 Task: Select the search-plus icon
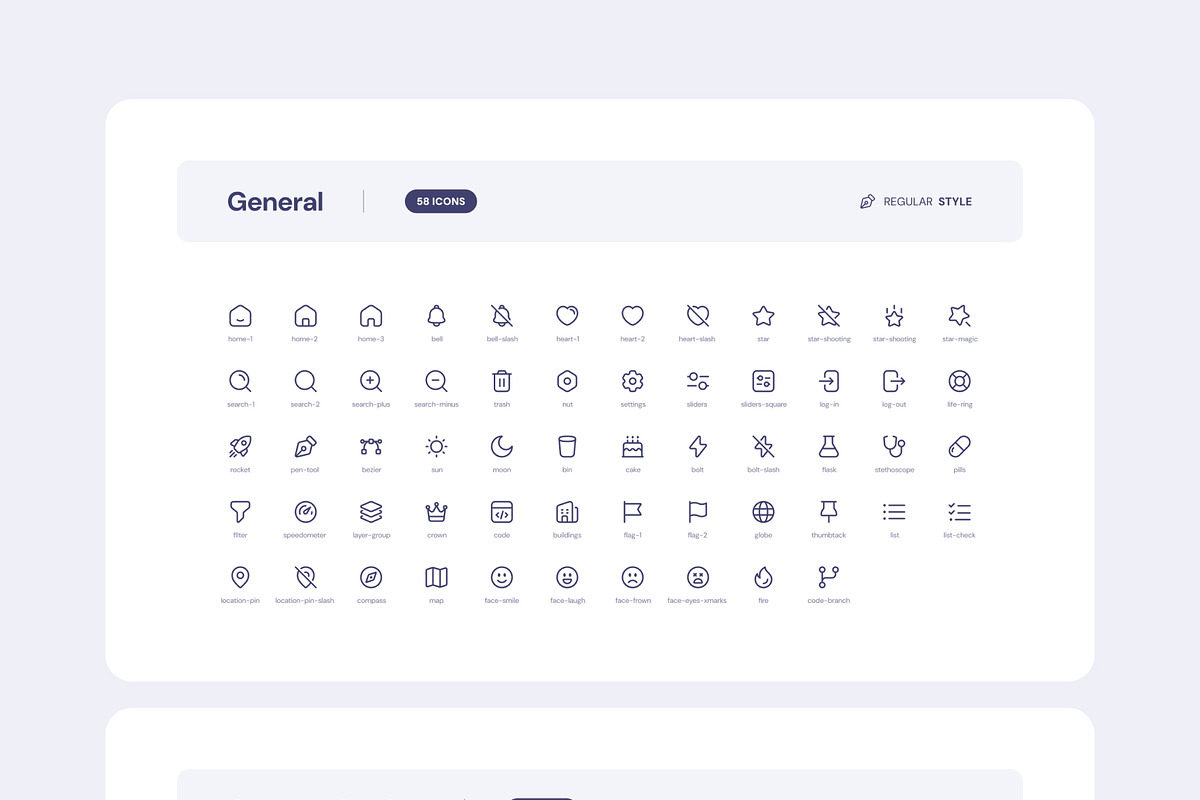tap(371, 381)
